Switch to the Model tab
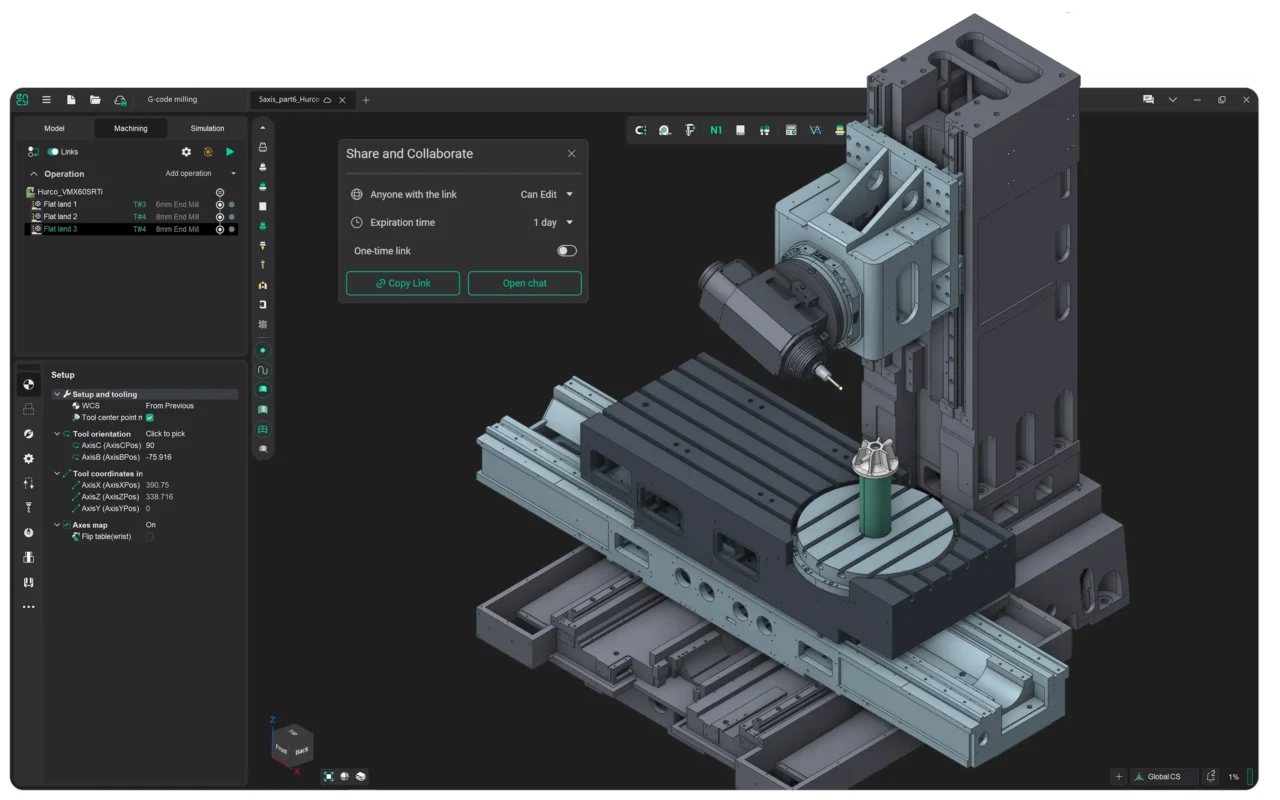The width and height of the screenshot is (1280, 800). pos(54,128)
